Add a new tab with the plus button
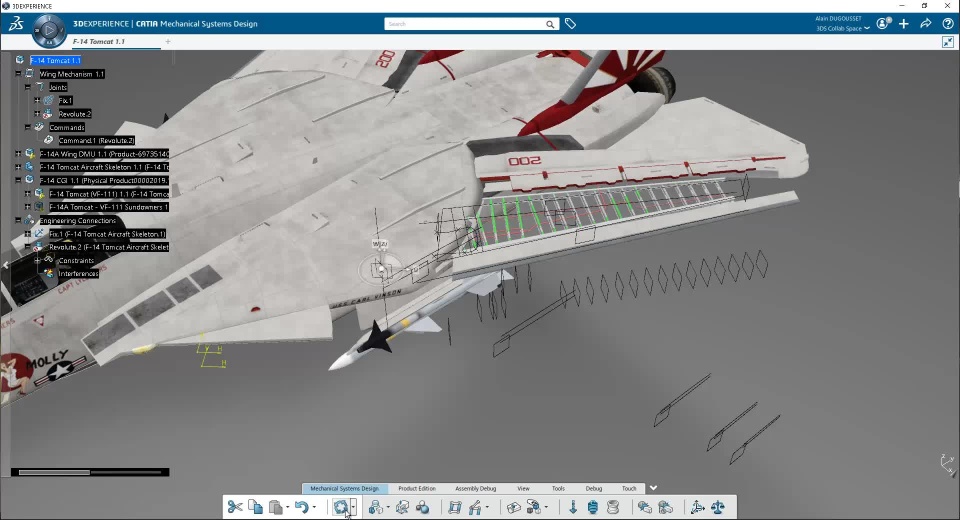Screen dimensions: 960x520 168,42
